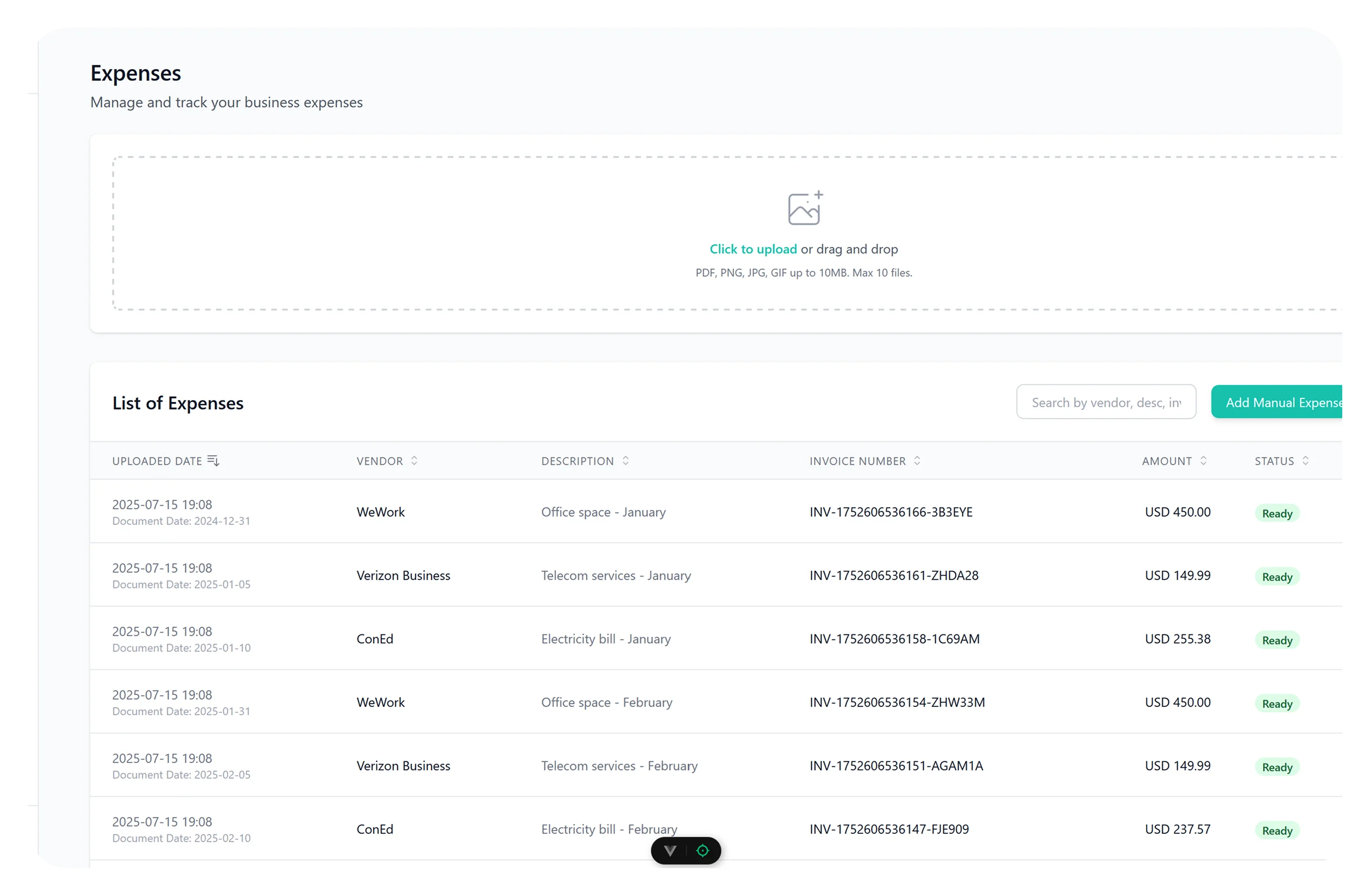Focus the search by vendor field
Viewport: 1370px width, 896px height.
point(1105,402)
